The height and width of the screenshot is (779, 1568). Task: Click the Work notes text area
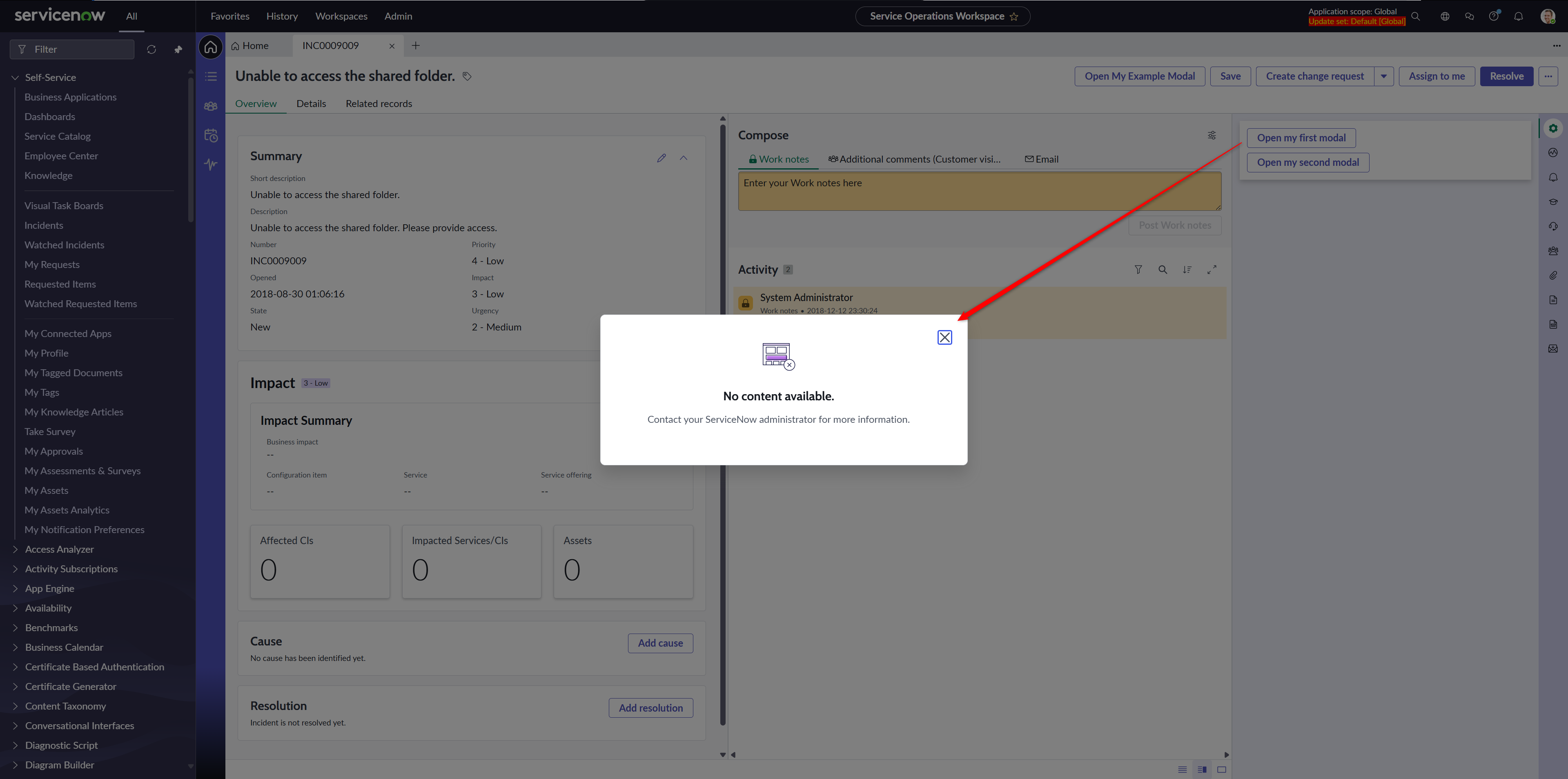[979, 191]
